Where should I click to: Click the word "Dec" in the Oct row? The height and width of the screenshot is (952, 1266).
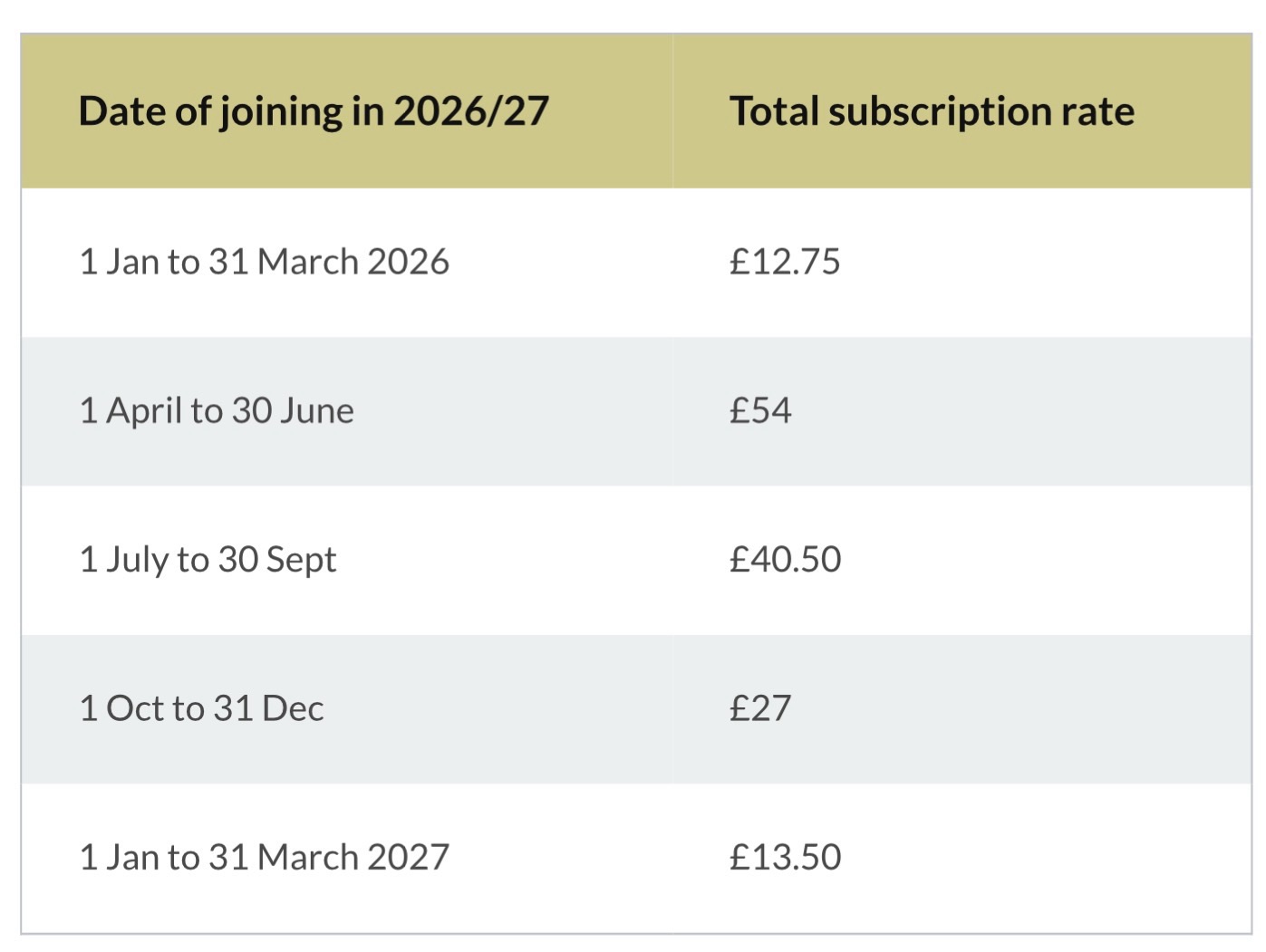pos(293,708)
